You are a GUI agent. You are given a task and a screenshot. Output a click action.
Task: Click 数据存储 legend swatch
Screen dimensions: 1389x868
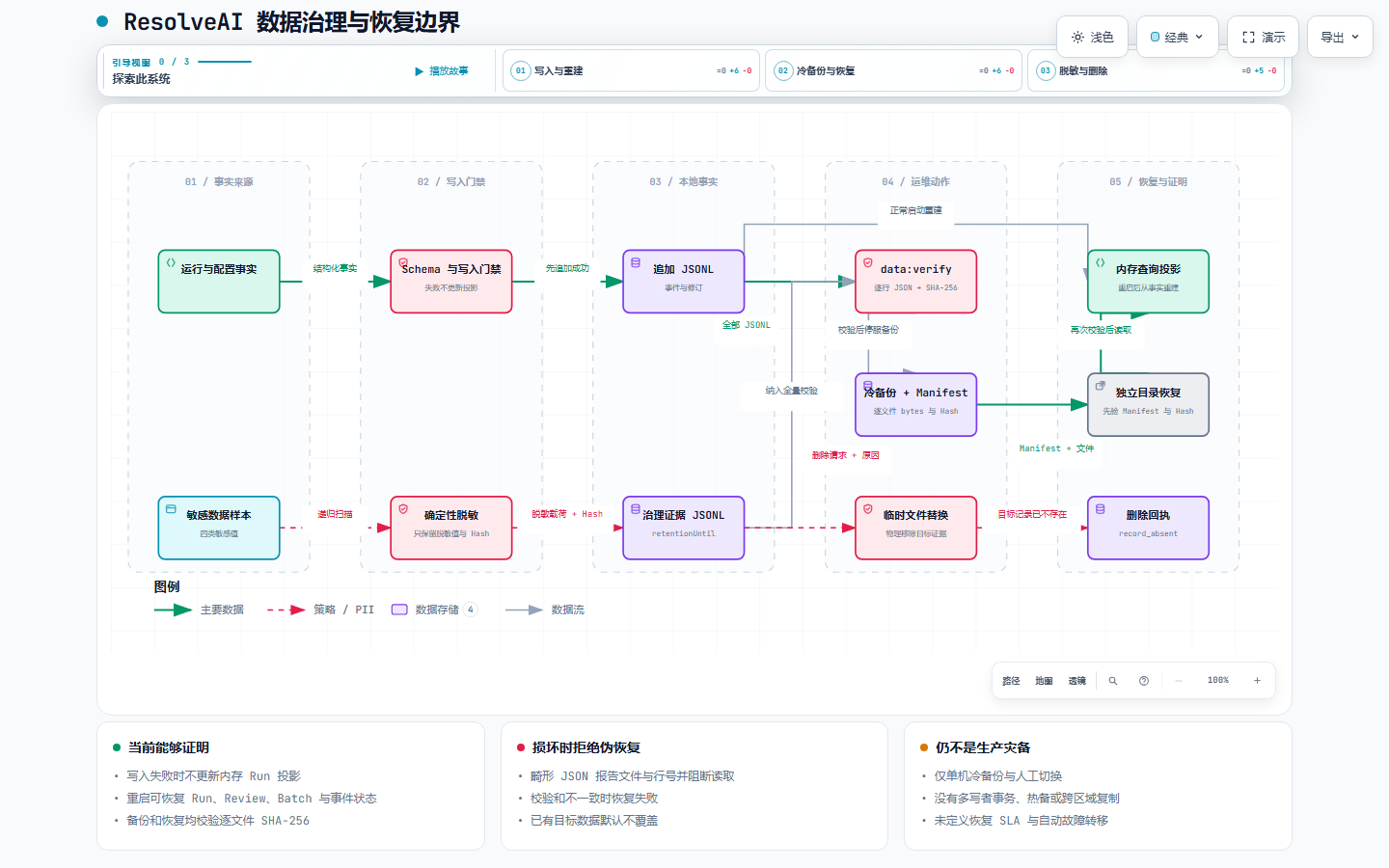pyautogui.click(x=399, y=610)
